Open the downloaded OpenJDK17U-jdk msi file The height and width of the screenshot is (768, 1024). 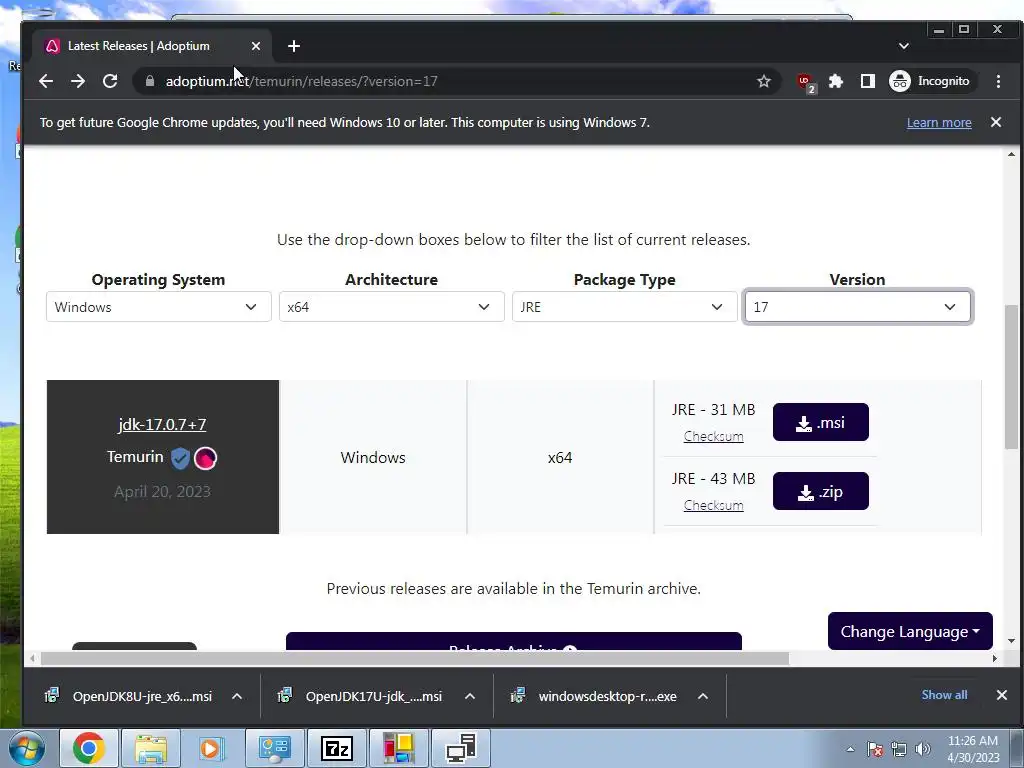pyautogui.click(x=362, y=696)
